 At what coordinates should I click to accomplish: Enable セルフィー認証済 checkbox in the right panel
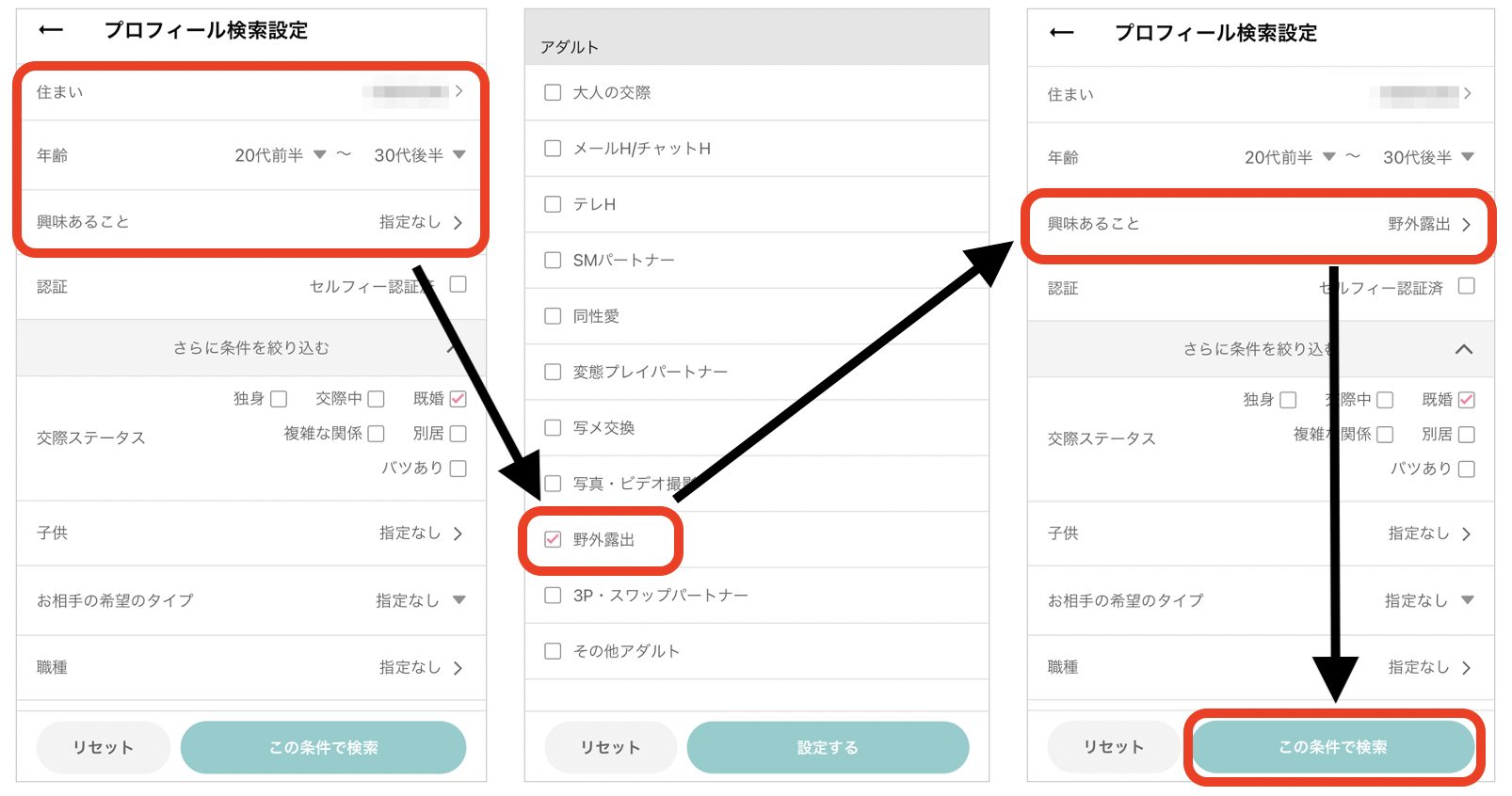[x=1466, y=286]
